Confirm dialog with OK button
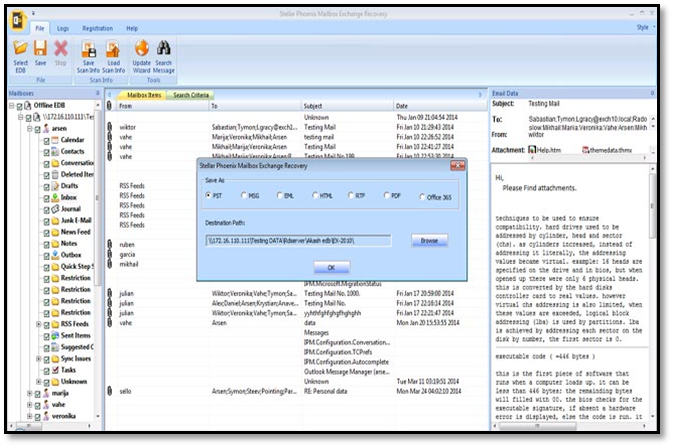673x447 pixels. (x=331, y=267)
